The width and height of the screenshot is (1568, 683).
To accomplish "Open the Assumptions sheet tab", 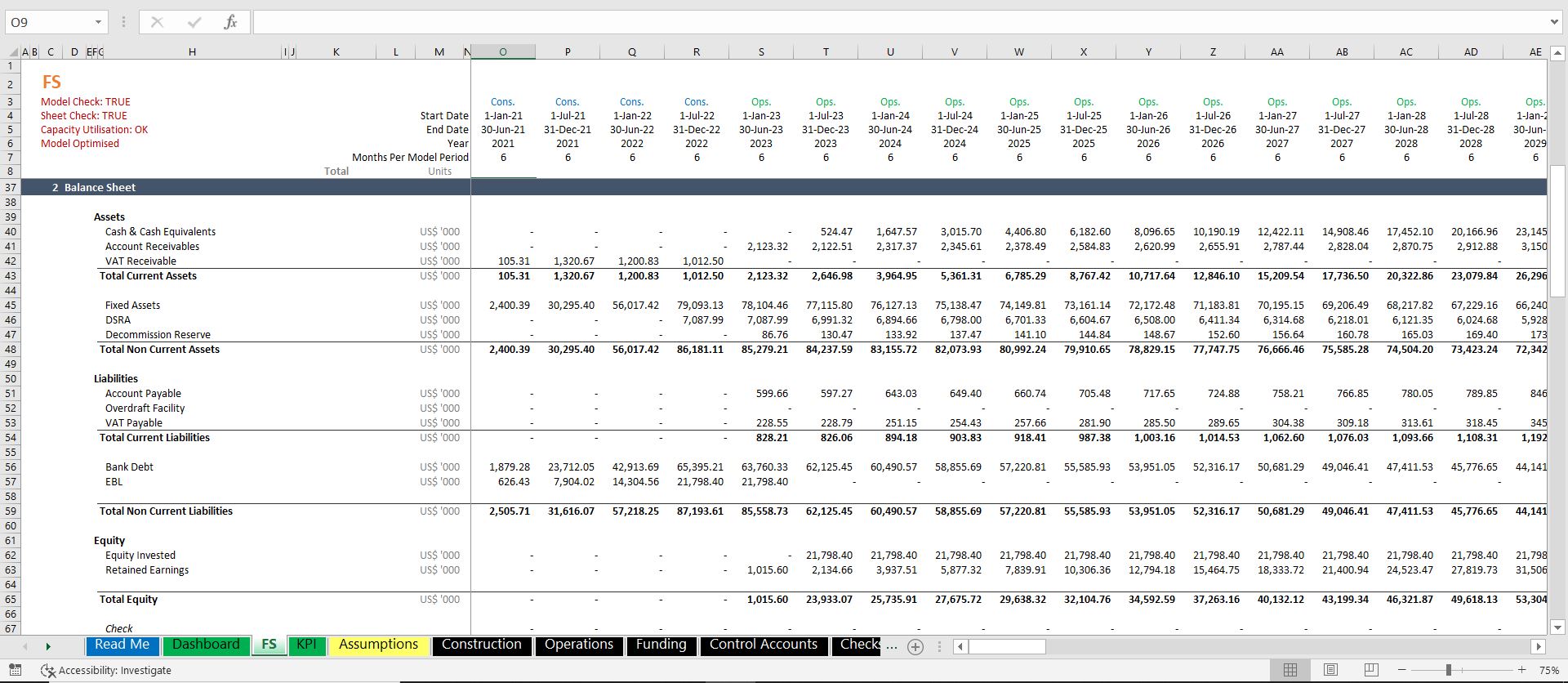I will pyautogui.click(x=378, y=645).
